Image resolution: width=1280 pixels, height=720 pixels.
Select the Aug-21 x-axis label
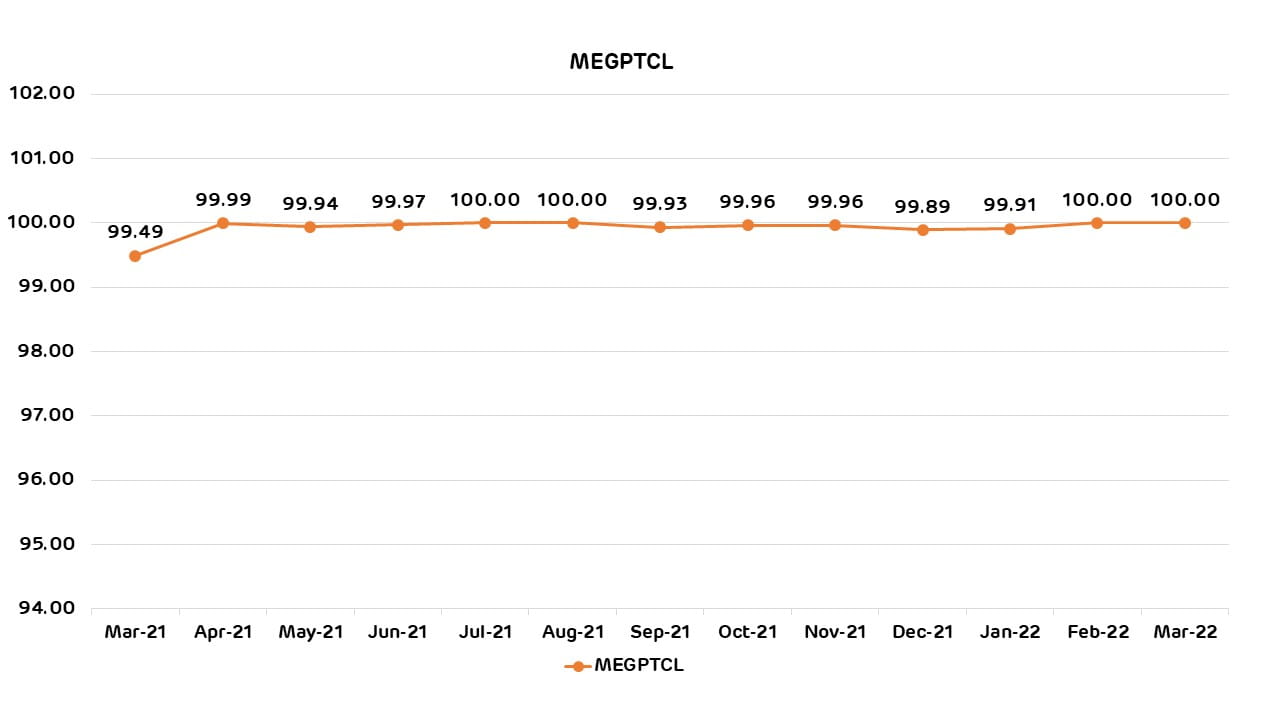[572, 632]
